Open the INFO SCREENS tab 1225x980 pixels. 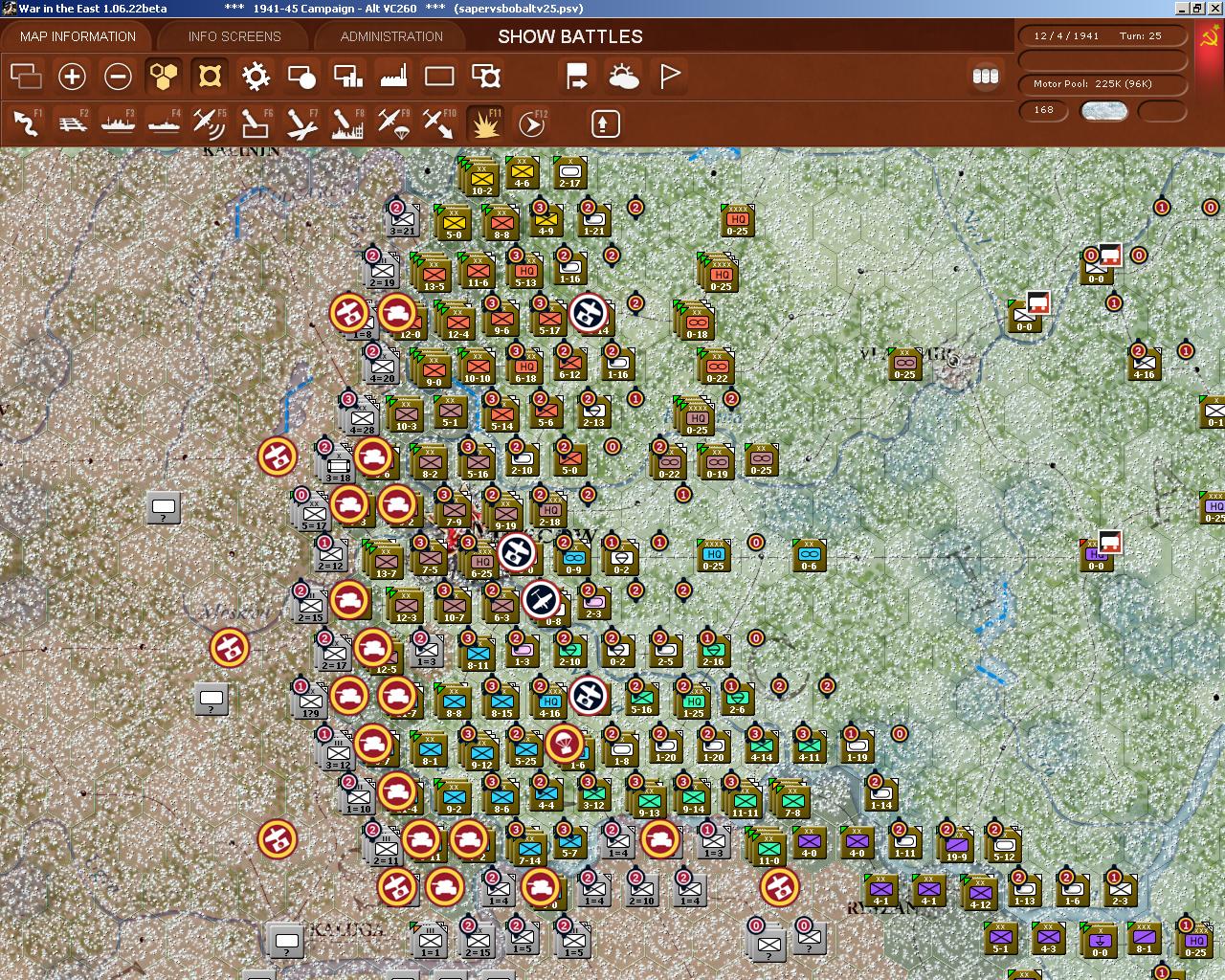point(234,36)
